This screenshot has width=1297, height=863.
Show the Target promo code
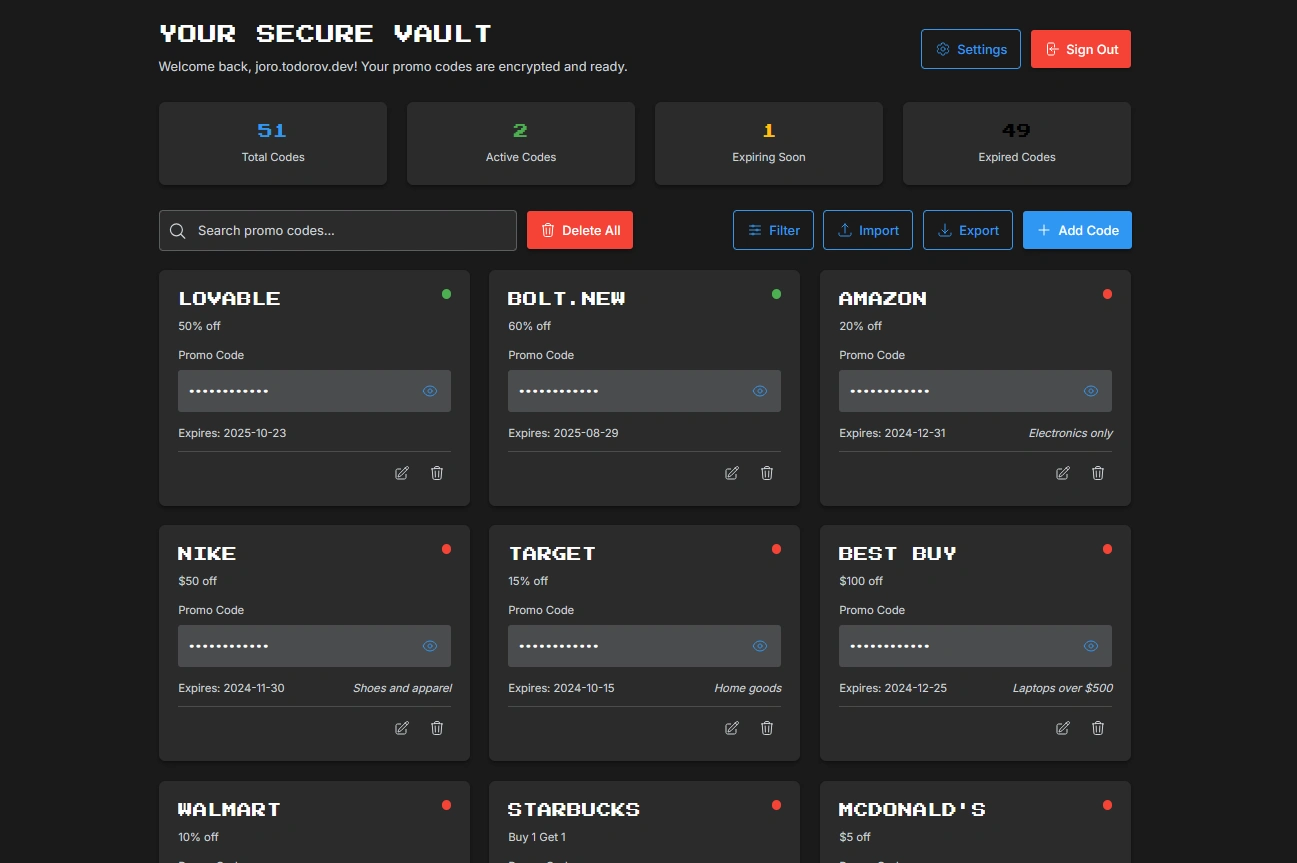(x=760, y=646)
